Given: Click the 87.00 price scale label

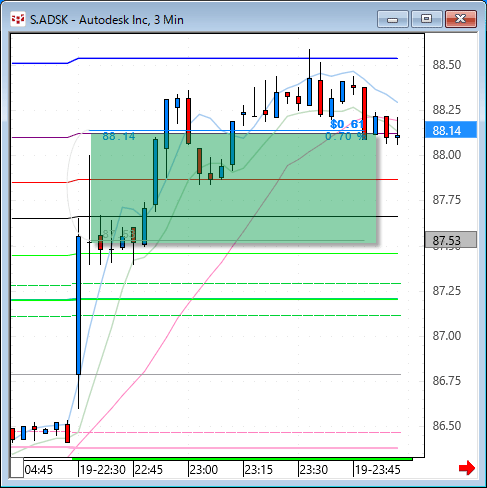Looking at the screenshot, I should pos(447,336).
